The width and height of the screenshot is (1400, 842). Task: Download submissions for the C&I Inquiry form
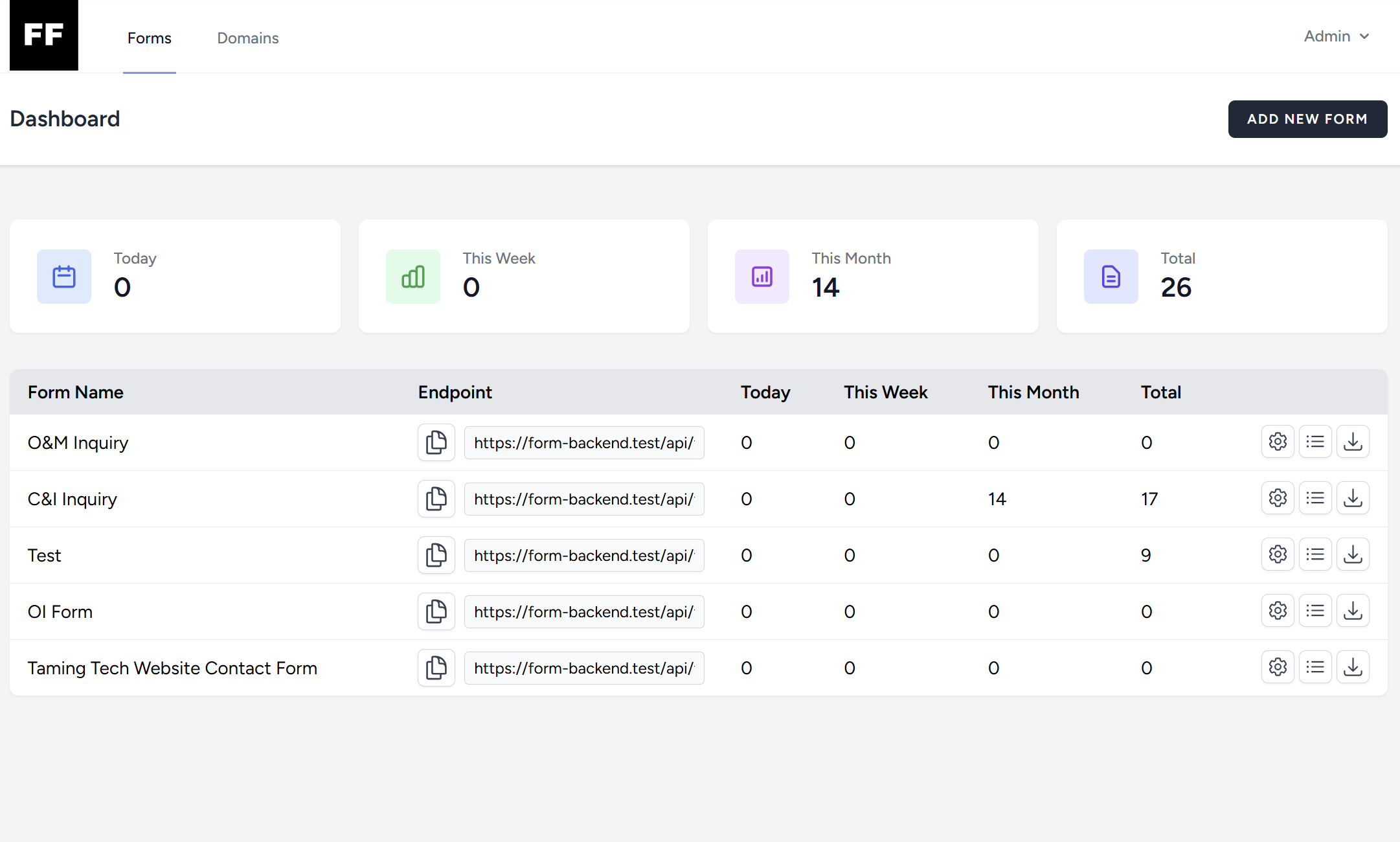(x=1353, y=497)
